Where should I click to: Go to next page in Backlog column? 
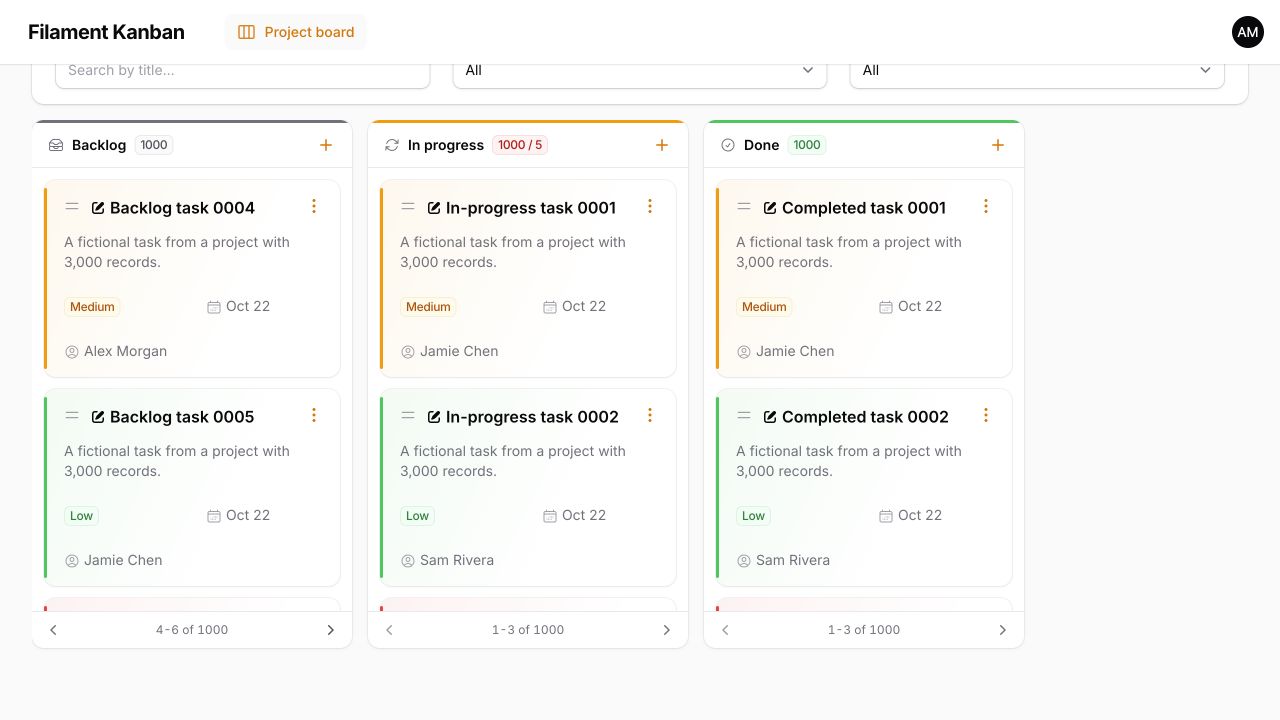pos(331,630)
